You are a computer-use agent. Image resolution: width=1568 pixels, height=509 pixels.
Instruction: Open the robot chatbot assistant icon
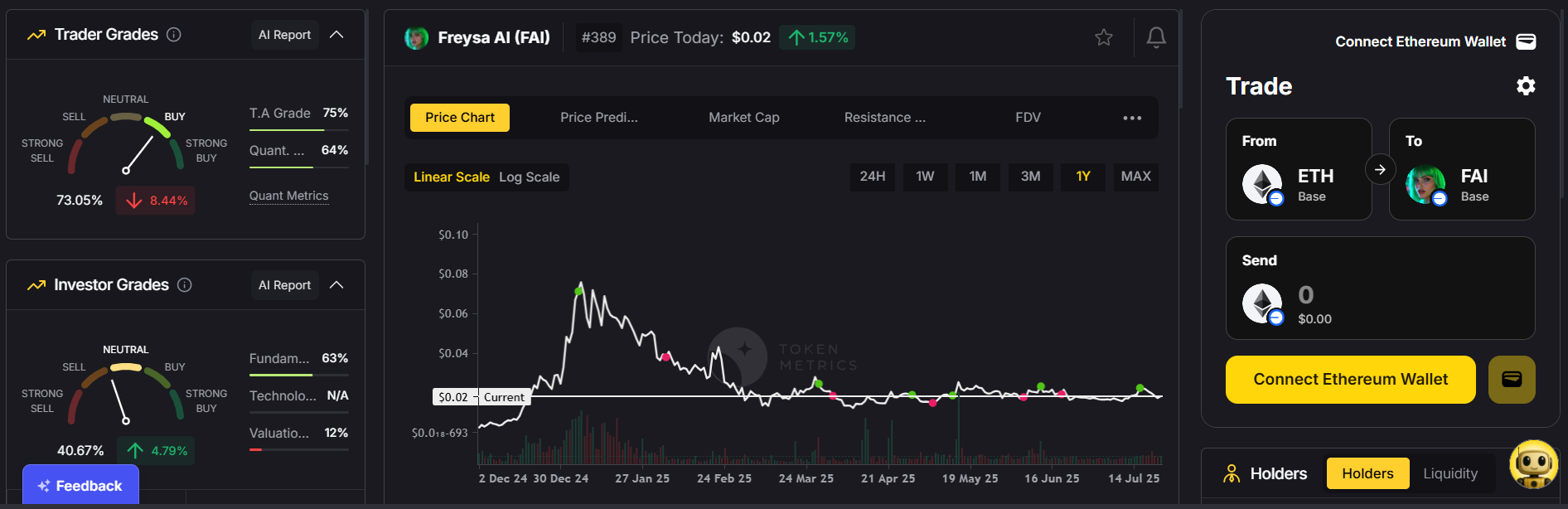(1534, 464)
